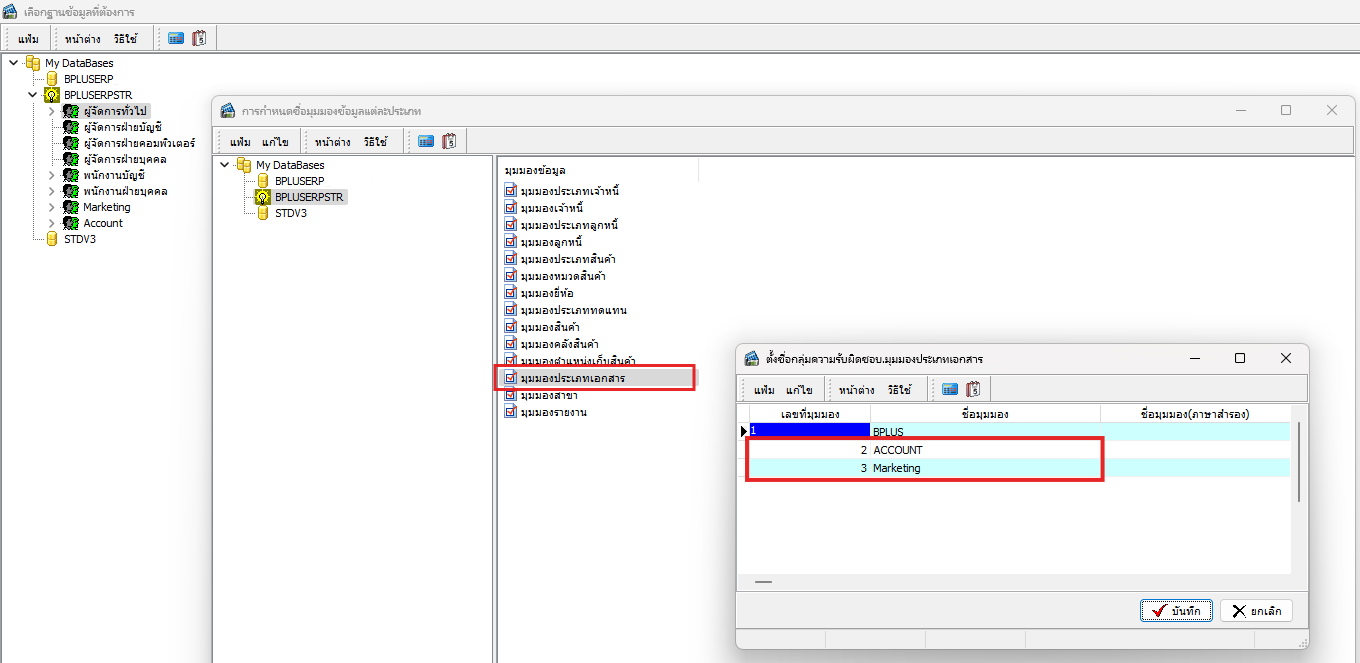Click the vertical scrollbar of the view-name grid

(1298, 461)
